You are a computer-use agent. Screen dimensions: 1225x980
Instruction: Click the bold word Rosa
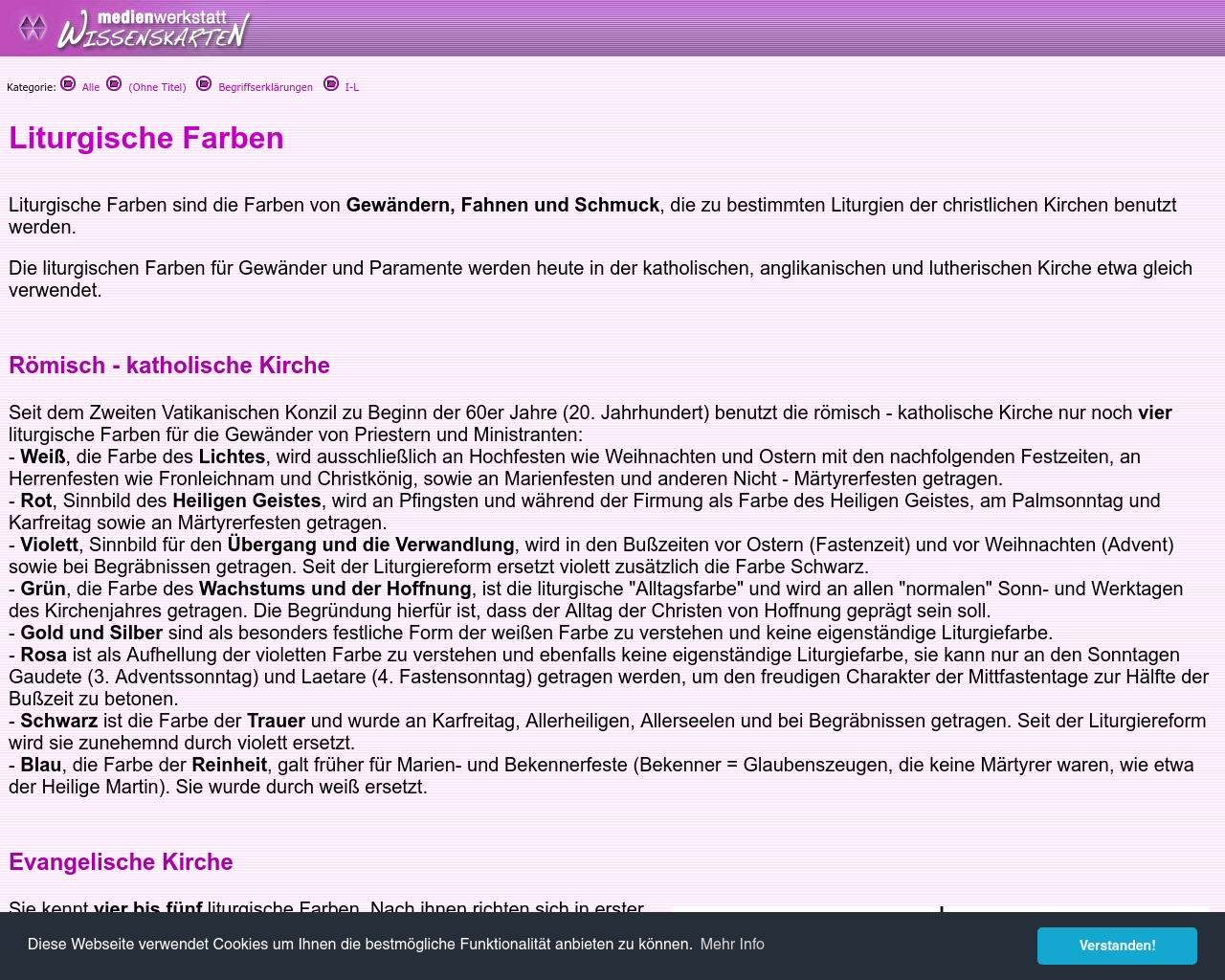point(44,655)
